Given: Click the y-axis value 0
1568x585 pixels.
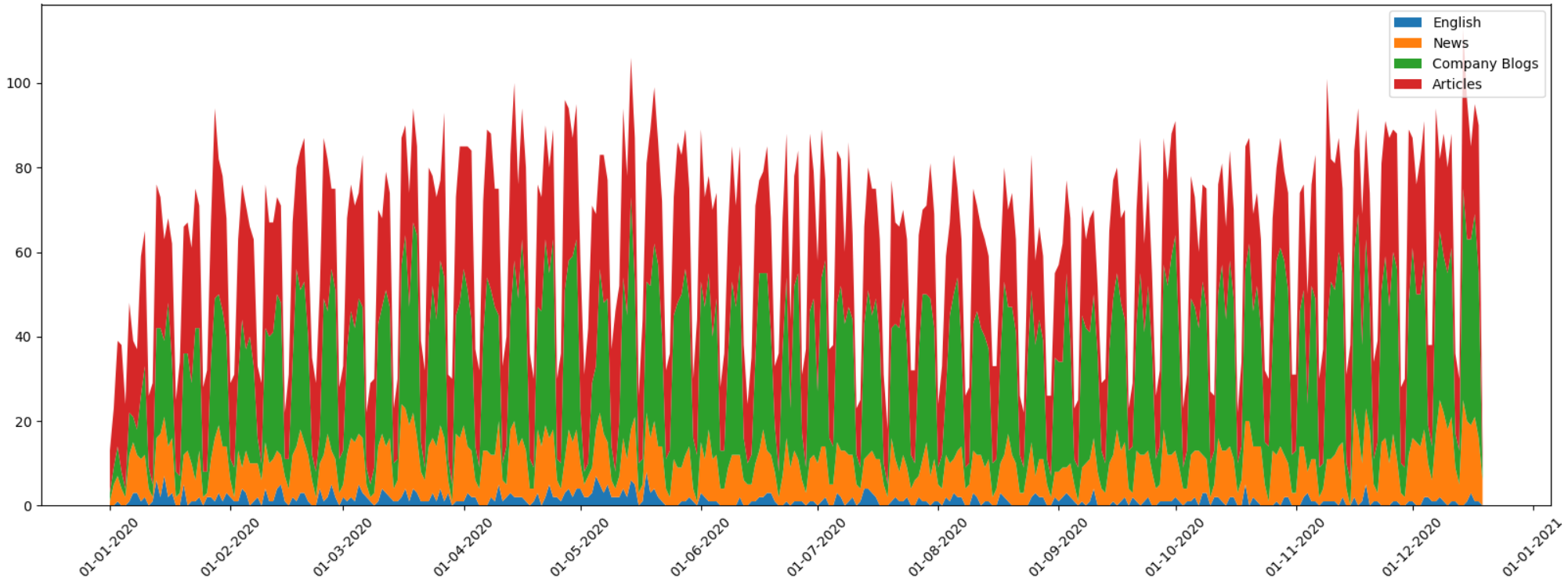Looking at the screenshot, I should tap(28, 507).
